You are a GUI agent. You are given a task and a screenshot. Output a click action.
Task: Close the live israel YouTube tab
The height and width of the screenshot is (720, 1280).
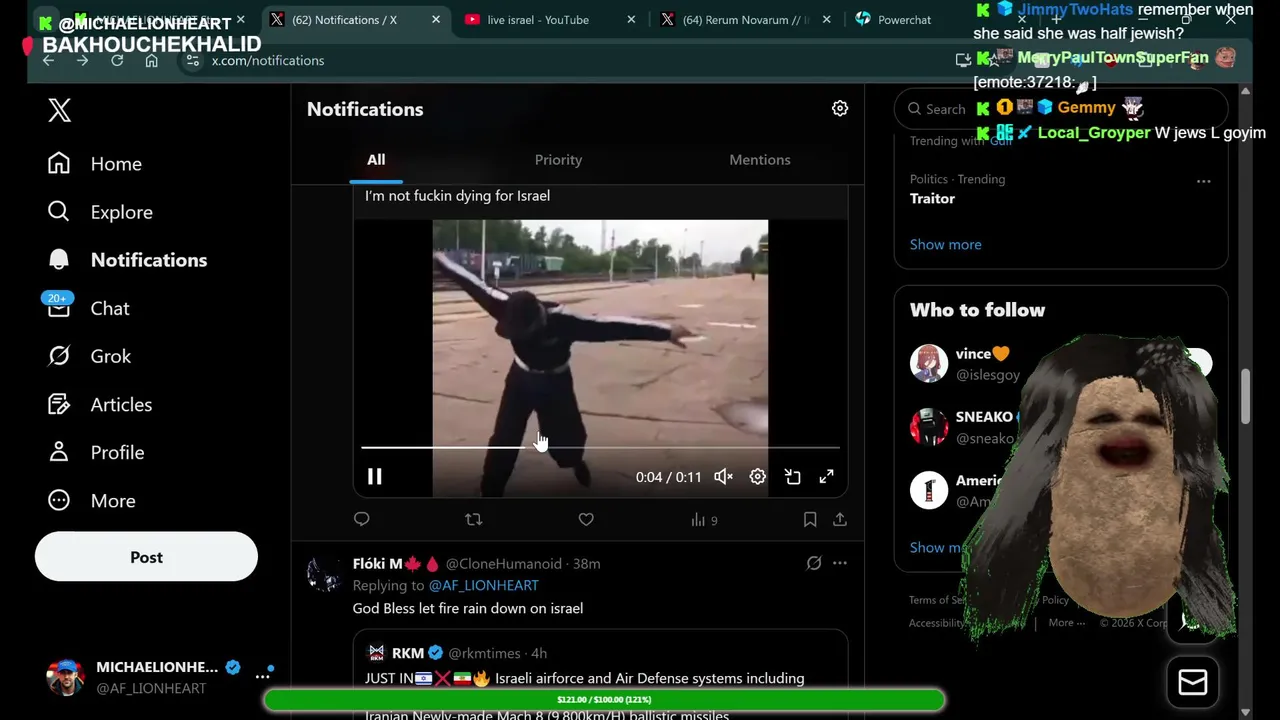coord(631,19)
